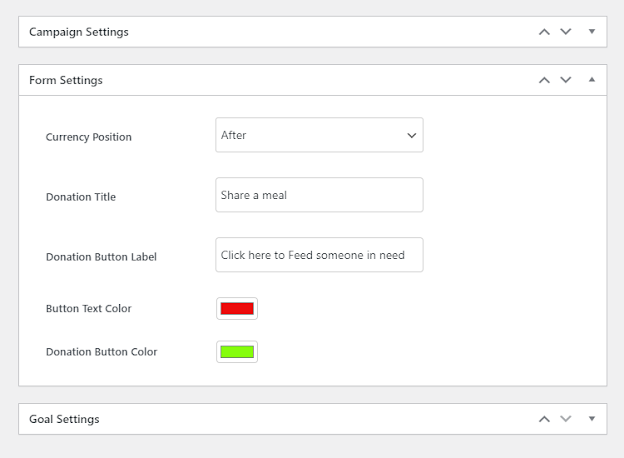Screen dimensions: 624x458
Task: Open the red Button Text Color swatch
Action: click(237, 308)
